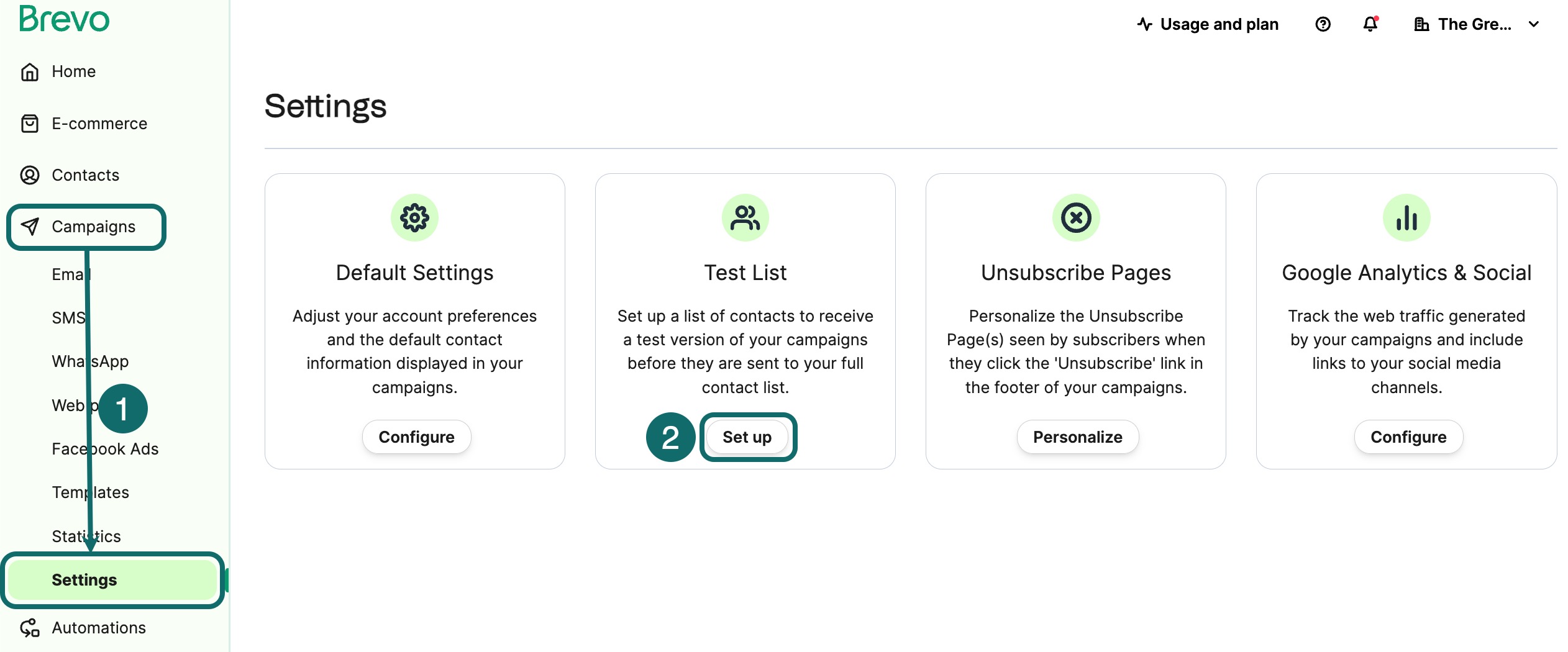The height and width of the screenshot is (652, 1568).
Task: Open E-commerce in the sidebar
Action: click(99, 124)
